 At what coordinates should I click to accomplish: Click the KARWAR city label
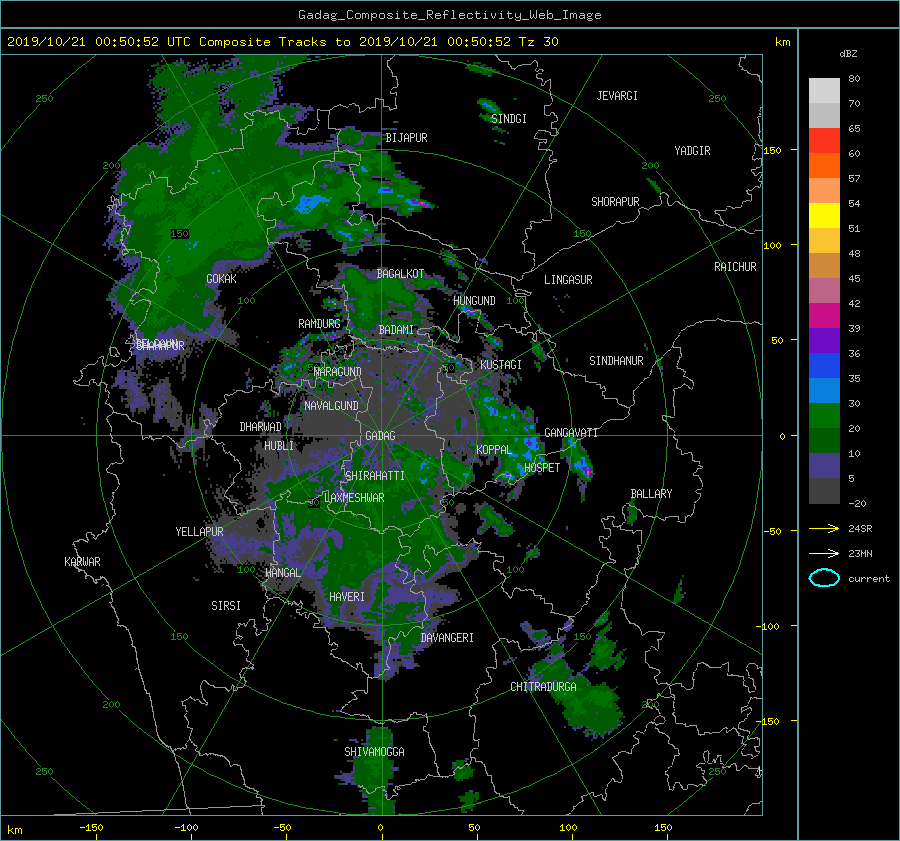point(83,562)
